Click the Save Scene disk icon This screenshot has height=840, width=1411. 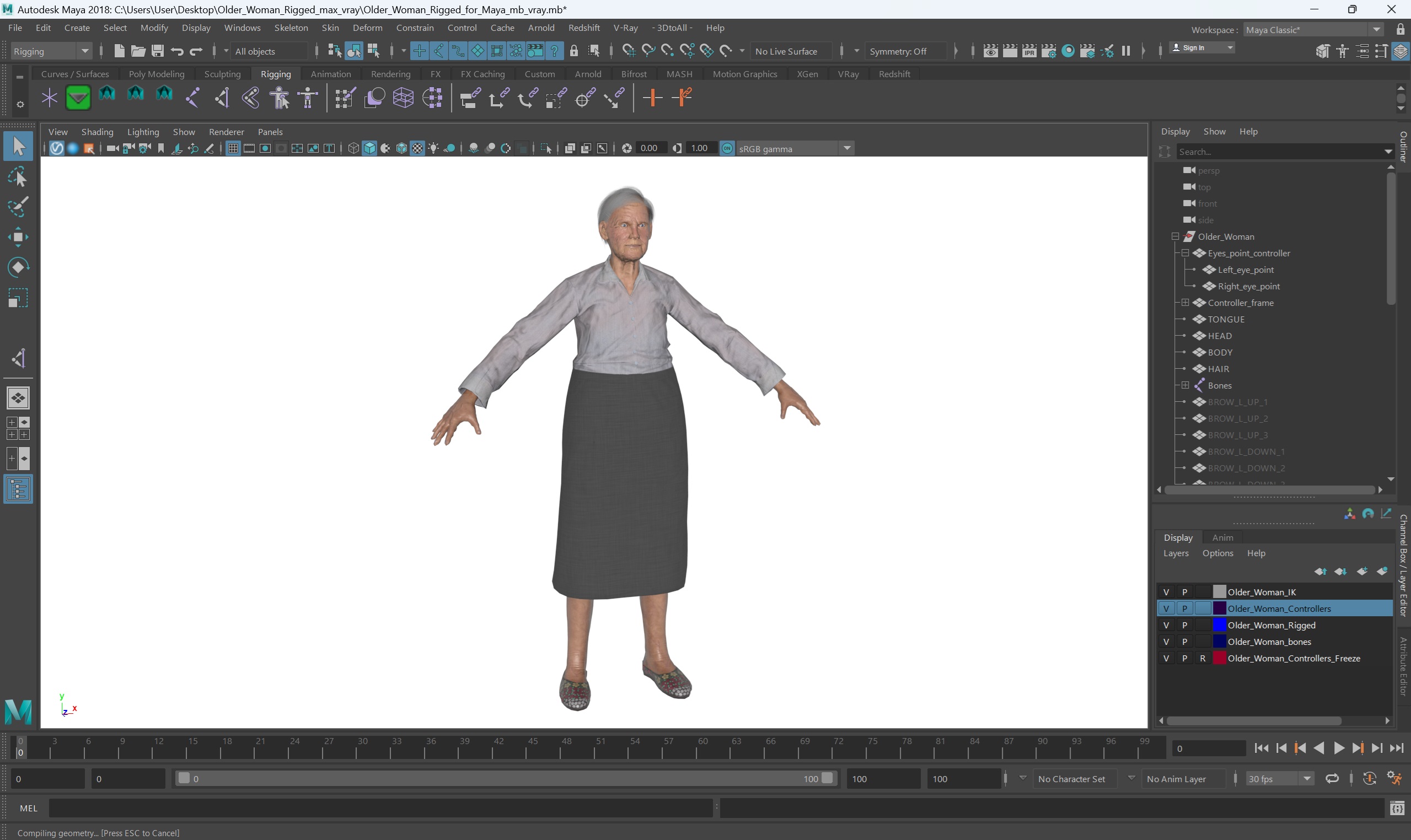157,51
